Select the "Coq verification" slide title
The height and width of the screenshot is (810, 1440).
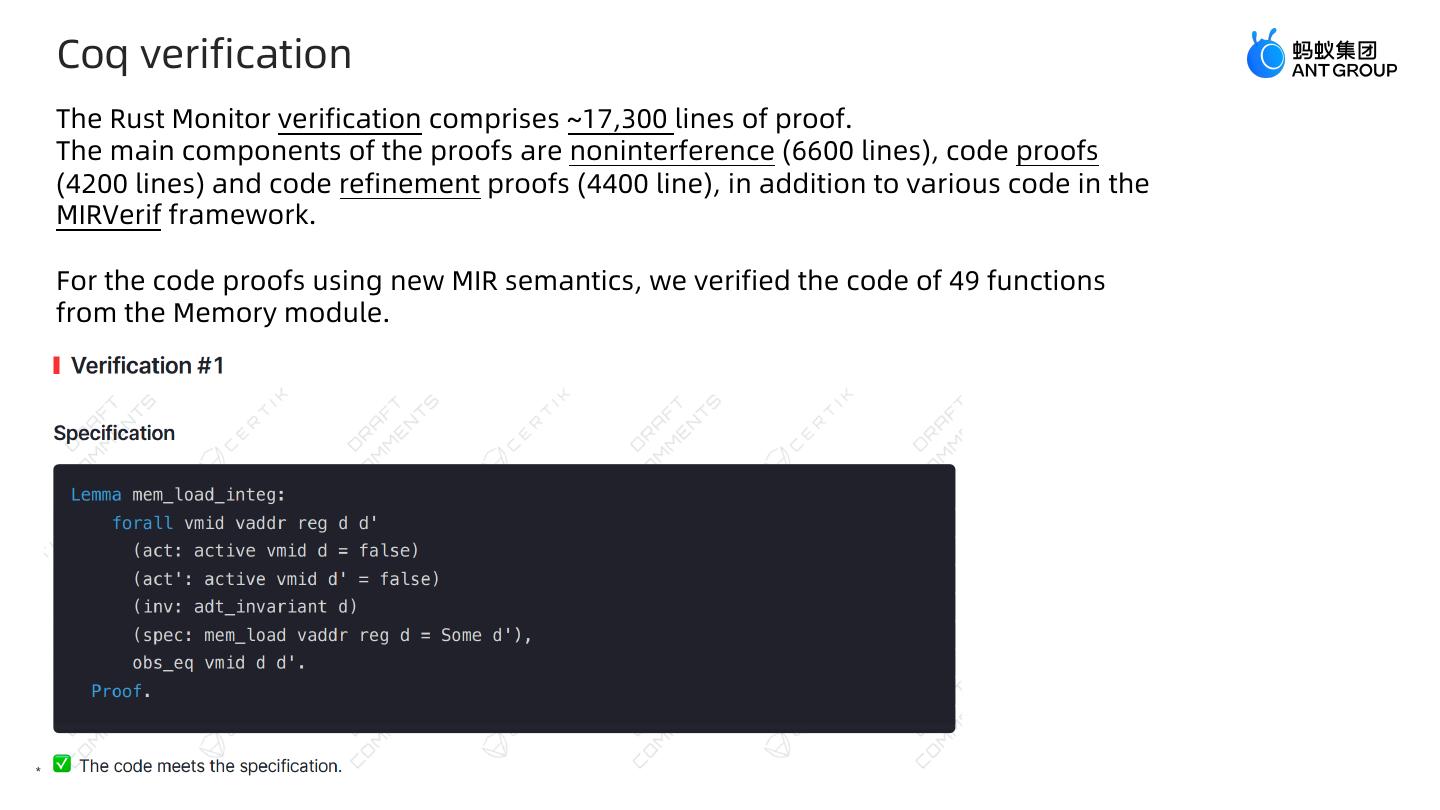point(204,54)
